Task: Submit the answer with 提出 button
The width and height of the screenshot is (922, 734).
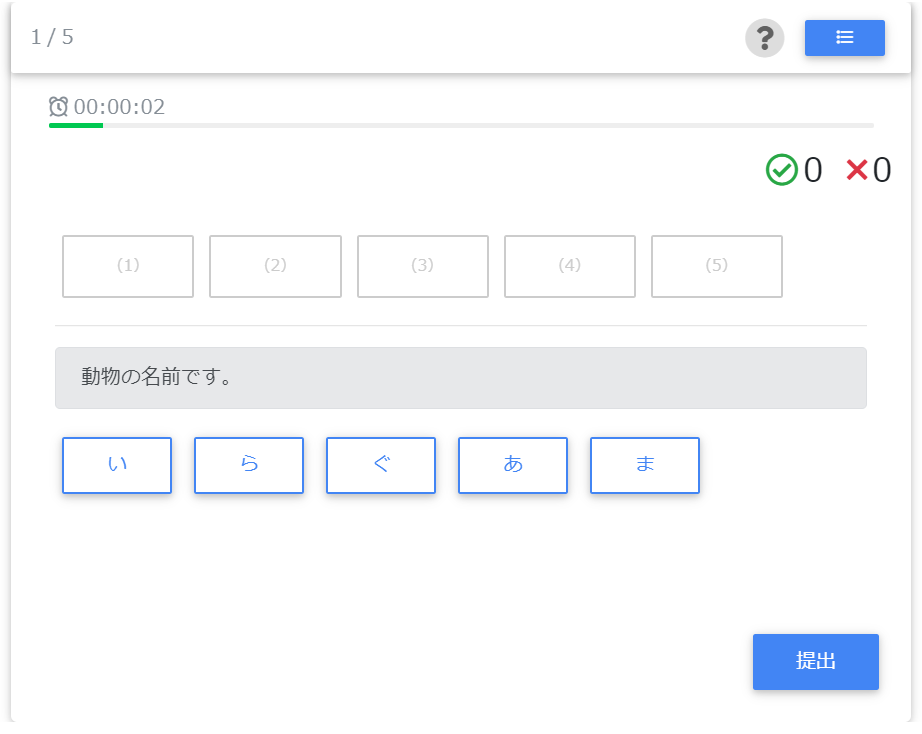Action: tap(816, 662)
